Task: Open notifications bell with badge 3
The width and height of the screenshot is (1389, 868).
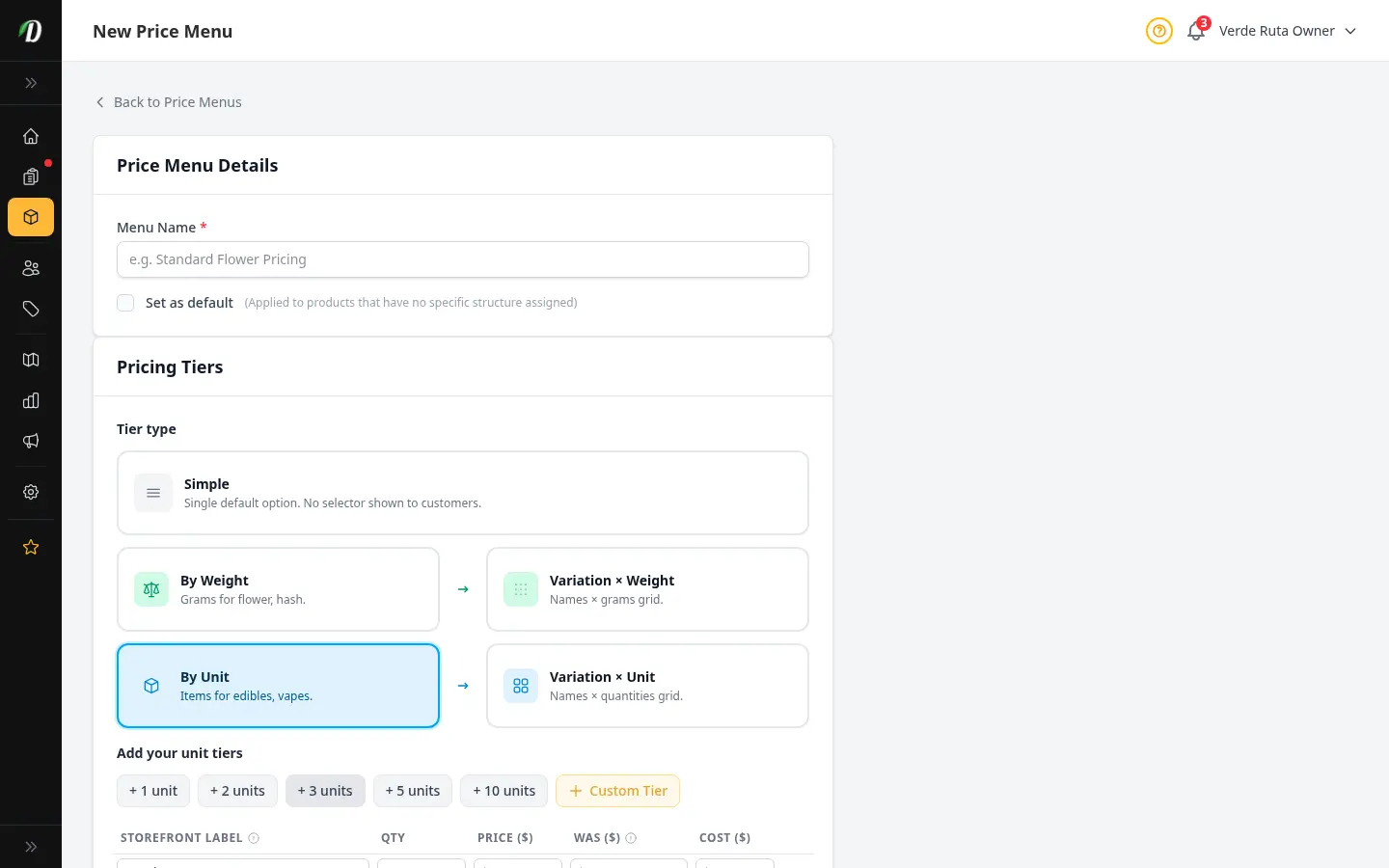Action: point(1196,31)
